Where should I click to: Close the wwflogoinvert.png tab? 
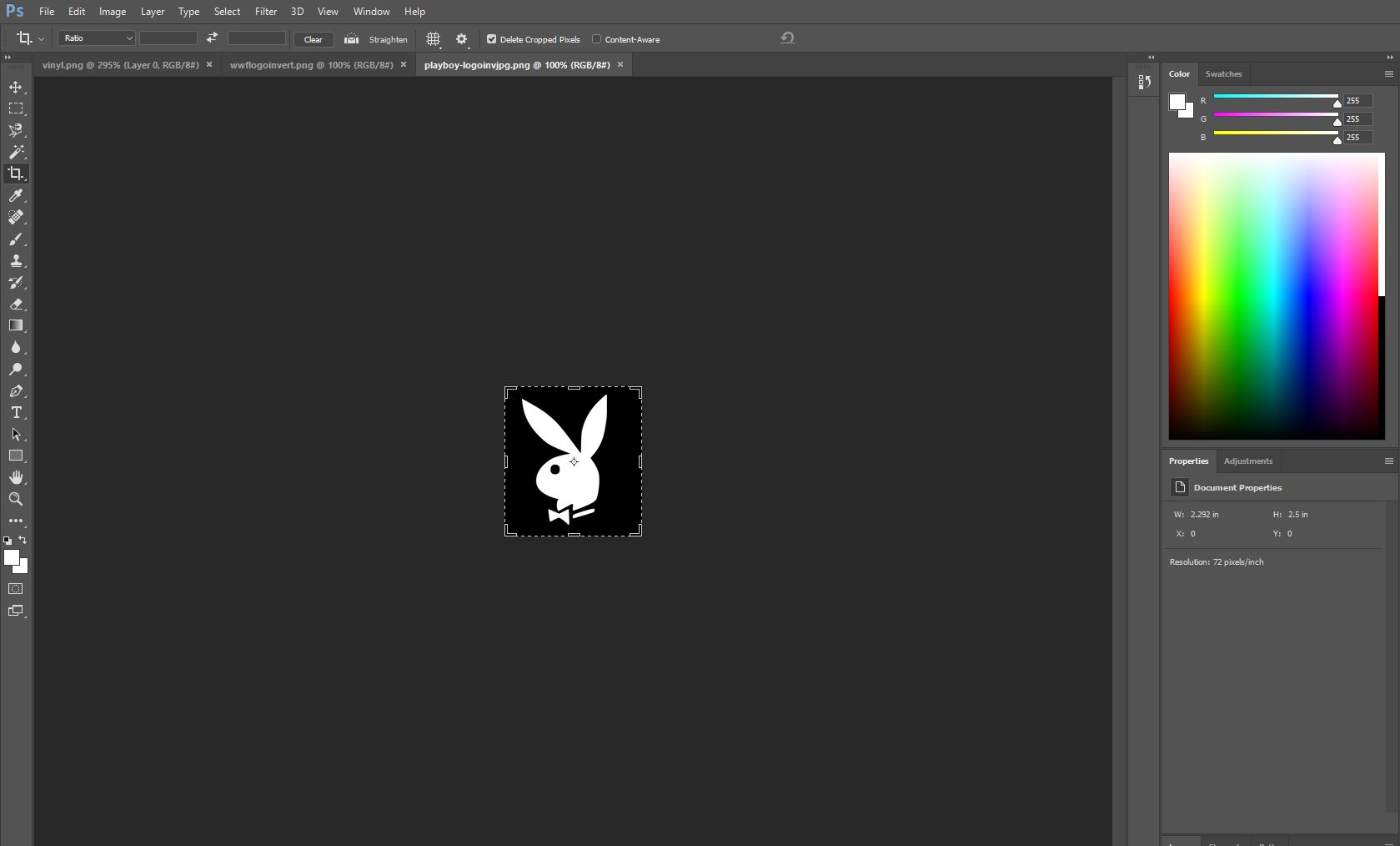point(404,64)
